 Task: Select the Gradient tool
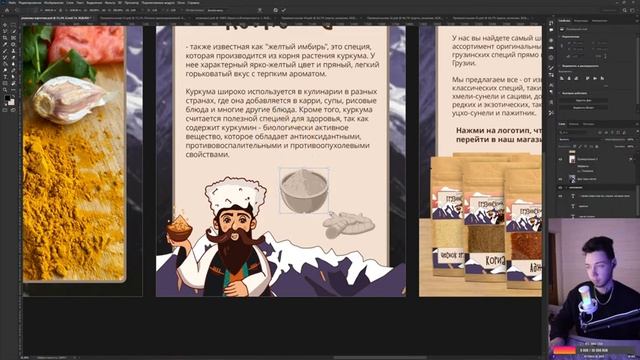5,64
